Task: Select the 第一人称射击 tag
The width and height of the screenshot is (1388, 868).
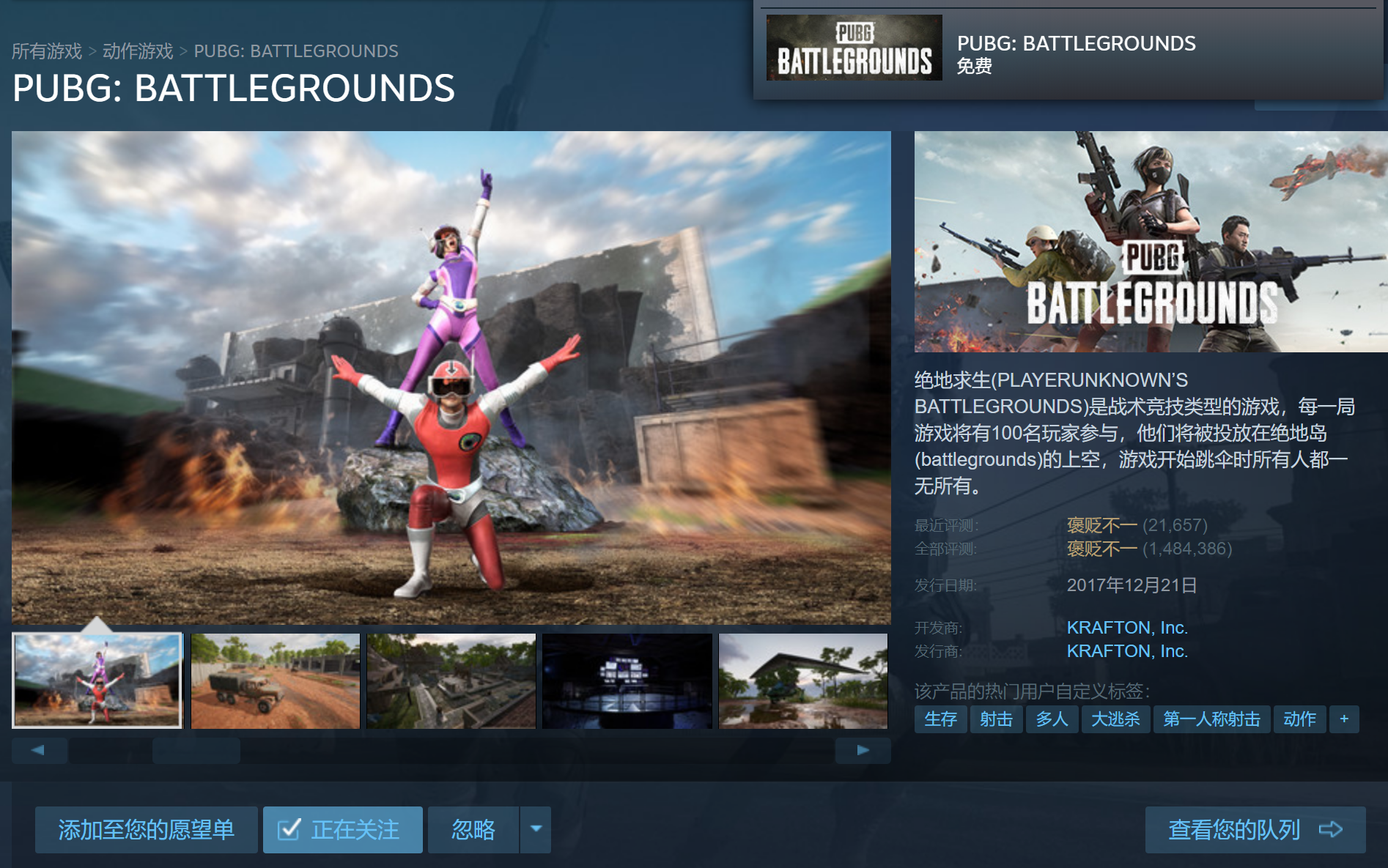Action: pos(1212,719)
